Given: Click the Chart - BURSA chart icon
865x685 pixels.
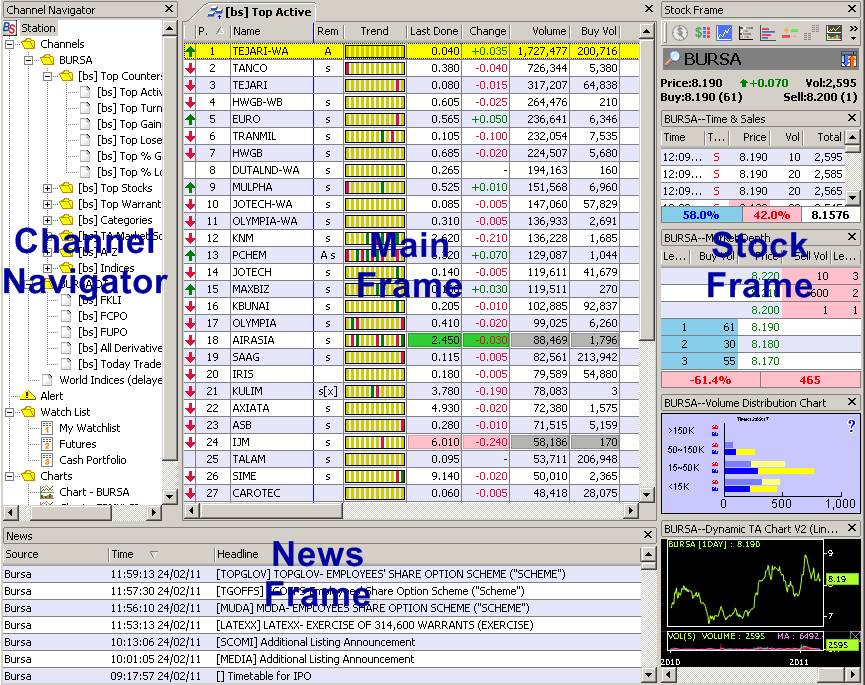Looking at the screenshot, I should [x=47, y=492].
